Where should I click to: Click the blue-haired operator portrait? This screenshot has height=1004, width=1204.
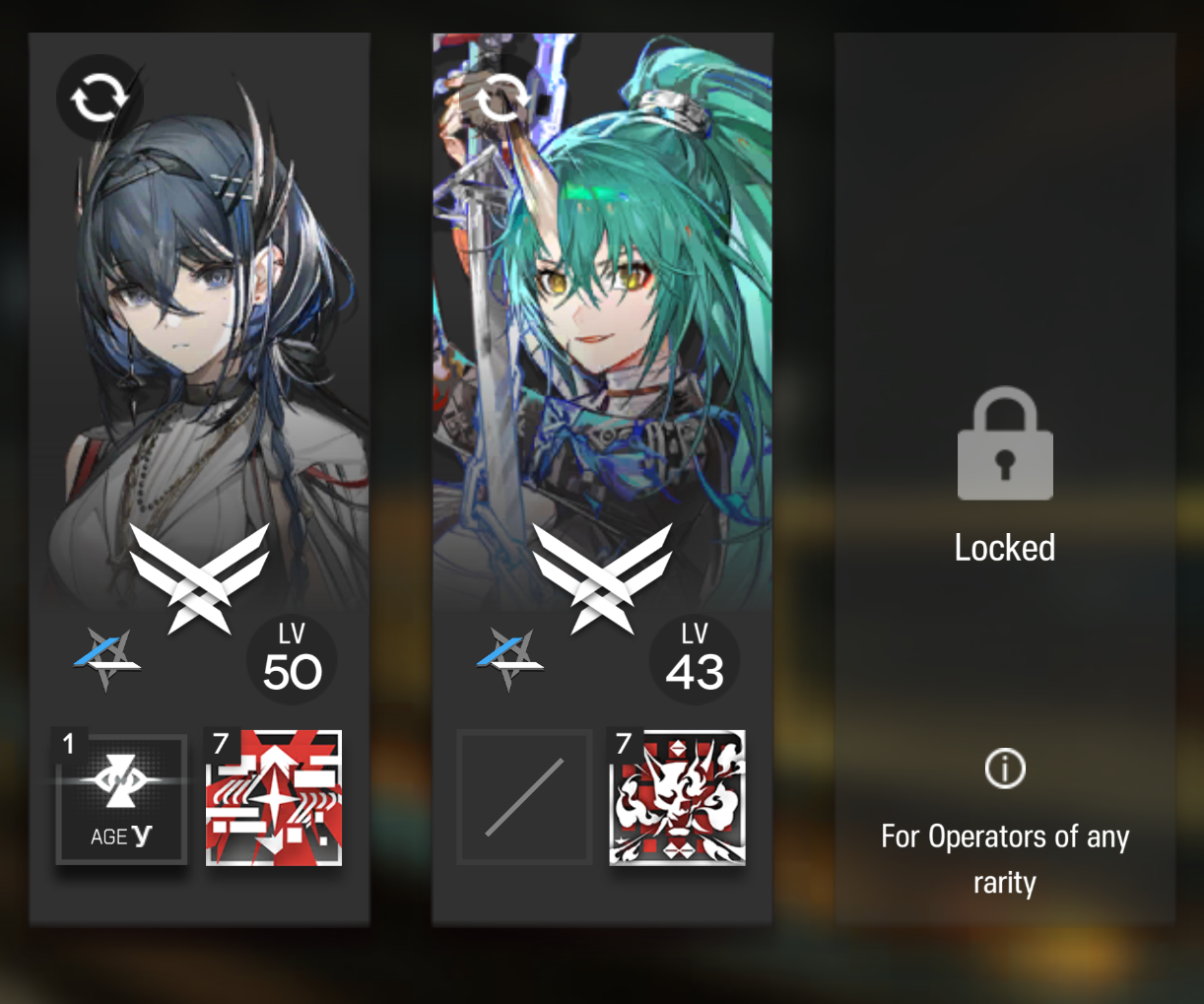(x=200, y=325)
